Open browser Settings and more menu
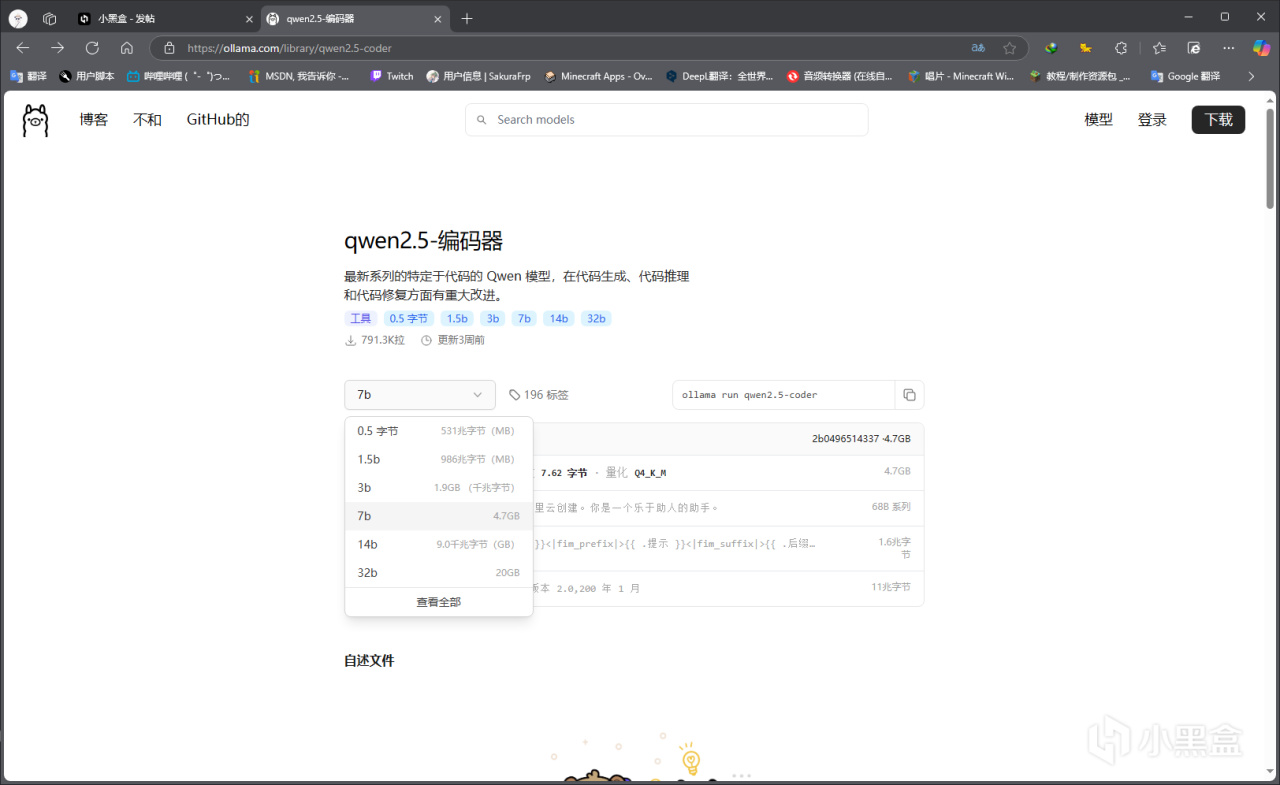 pos(1228,48)
